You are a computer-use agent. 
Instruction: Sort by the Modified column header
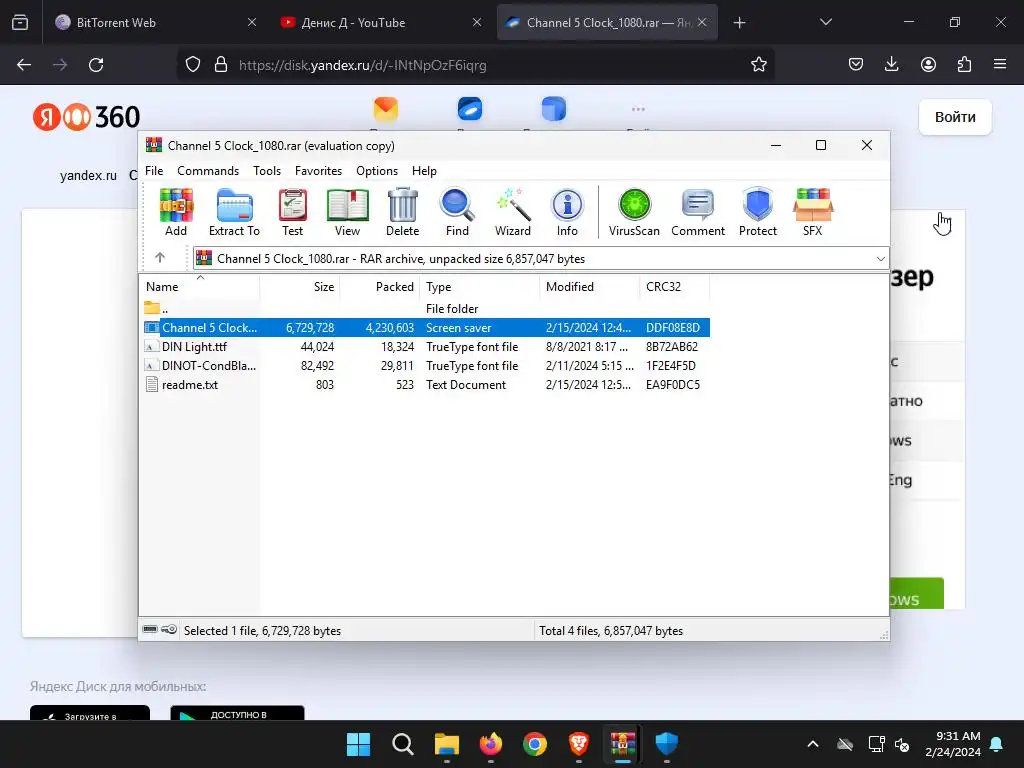590,287
